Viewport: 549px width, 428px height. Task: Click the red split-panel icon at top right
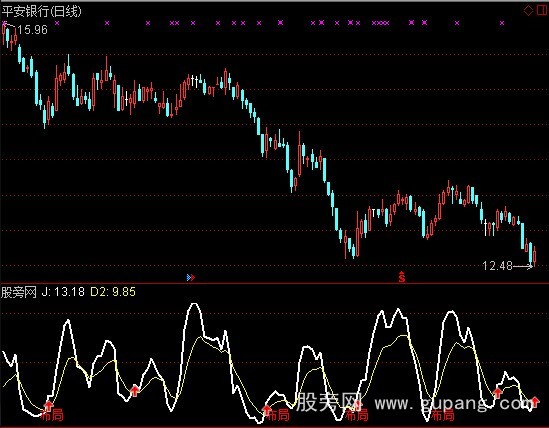[542, 10]
